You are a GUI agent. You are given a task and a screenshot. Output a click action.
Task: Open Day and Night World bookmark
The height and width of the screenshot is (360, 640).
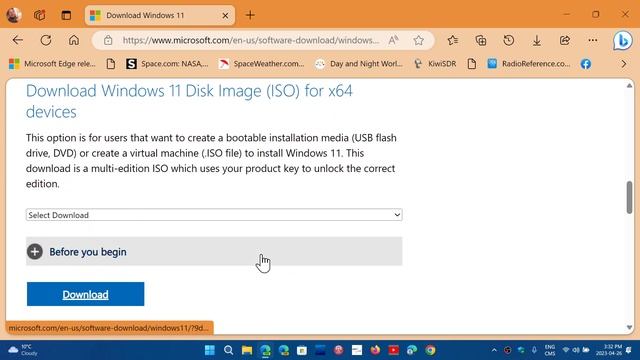[359, 64]
